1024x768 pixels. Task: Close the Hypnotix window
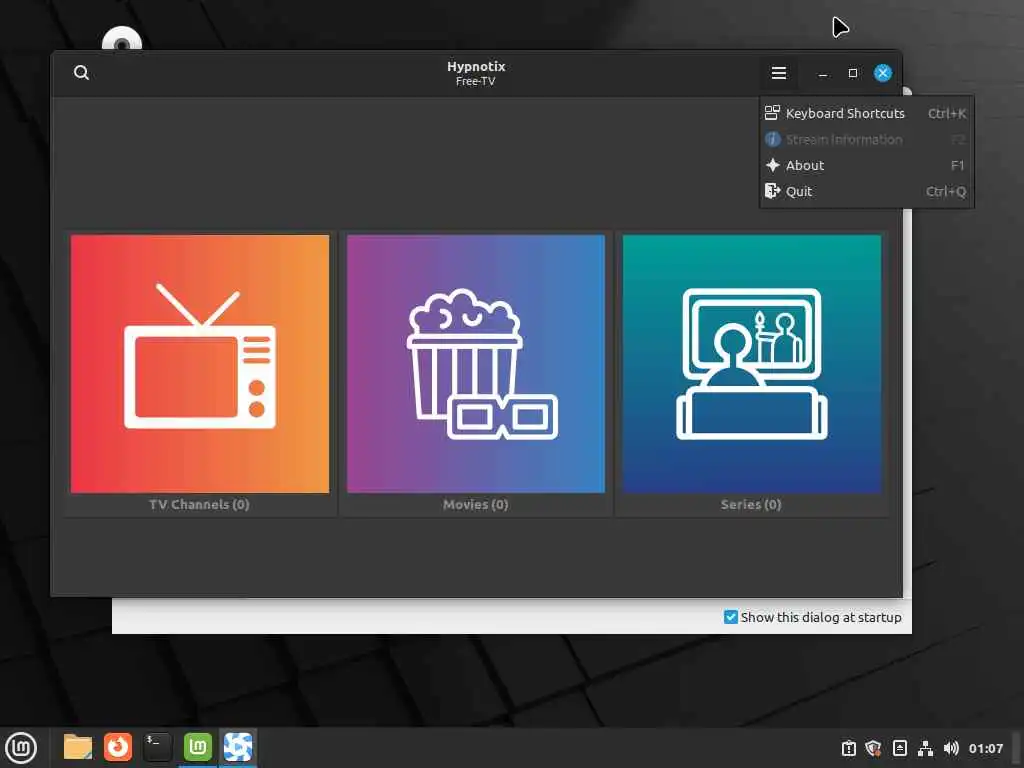883,73
